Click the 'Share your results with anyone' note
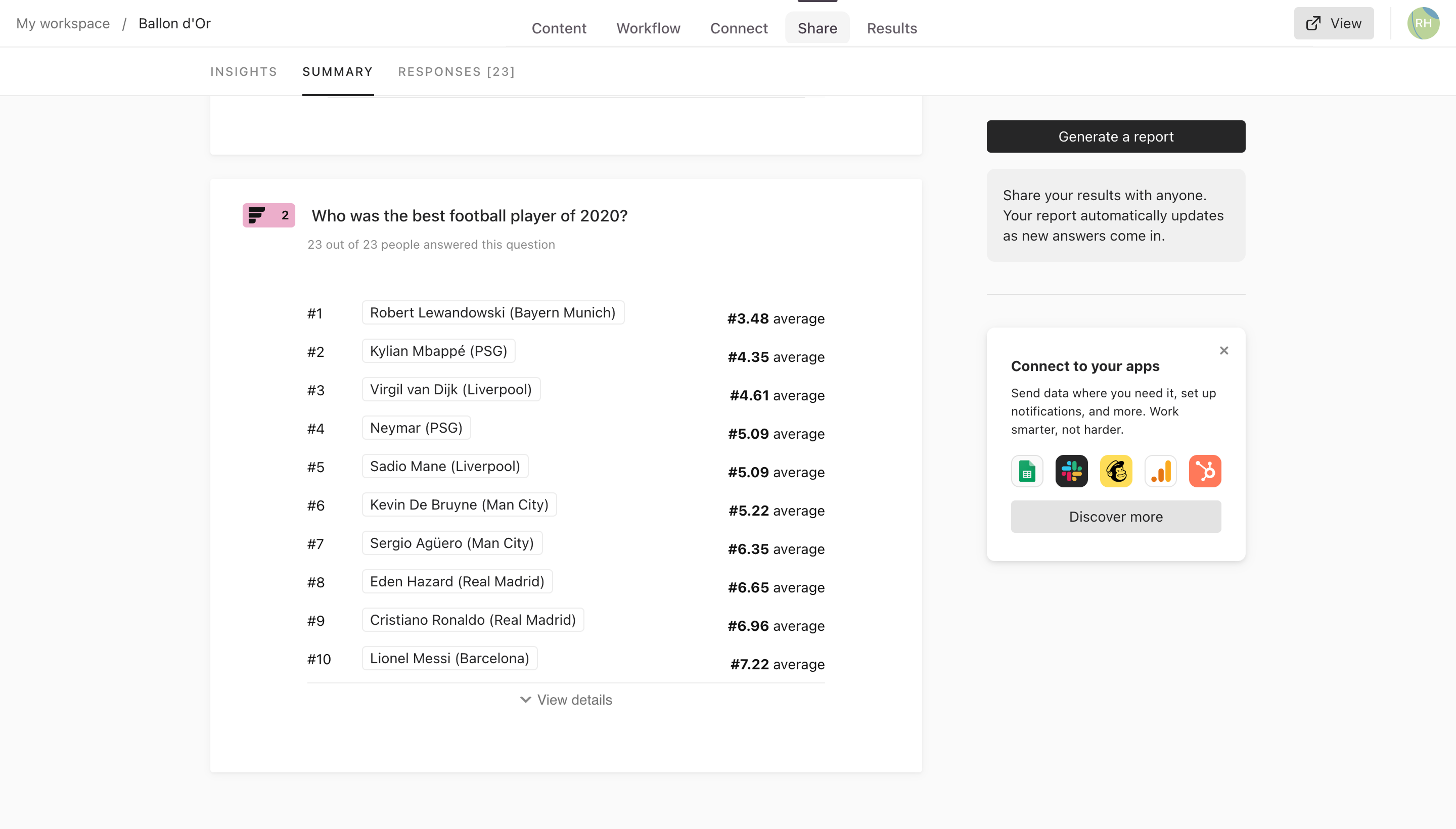The height and width of the screenshot is (829, 1456). [1115, 215]
